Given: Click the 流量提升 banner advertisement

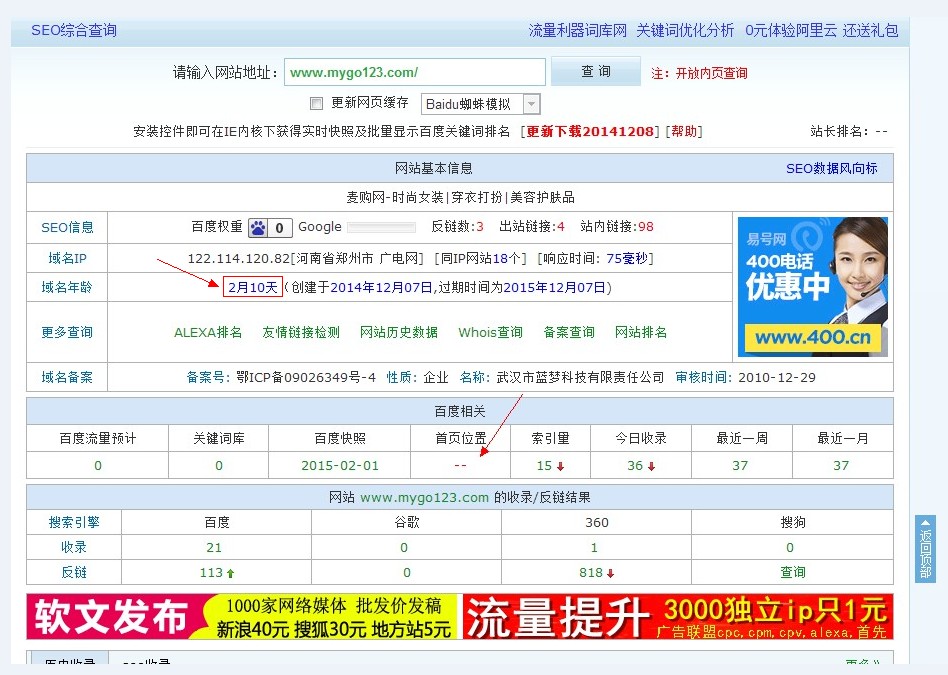Looking at the screenshot, I should click(x=678, y=616).
